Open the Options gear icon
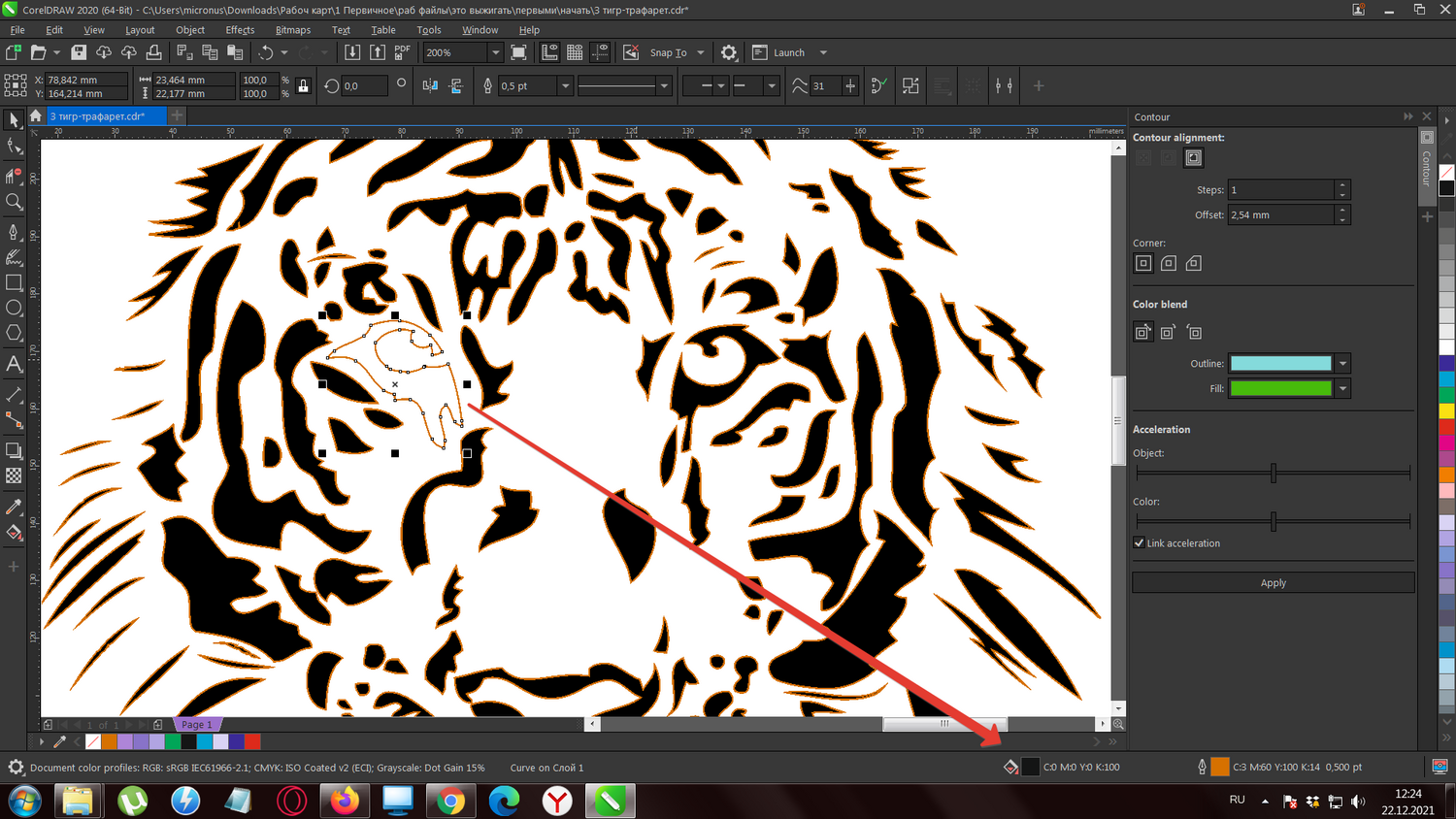 729,52
